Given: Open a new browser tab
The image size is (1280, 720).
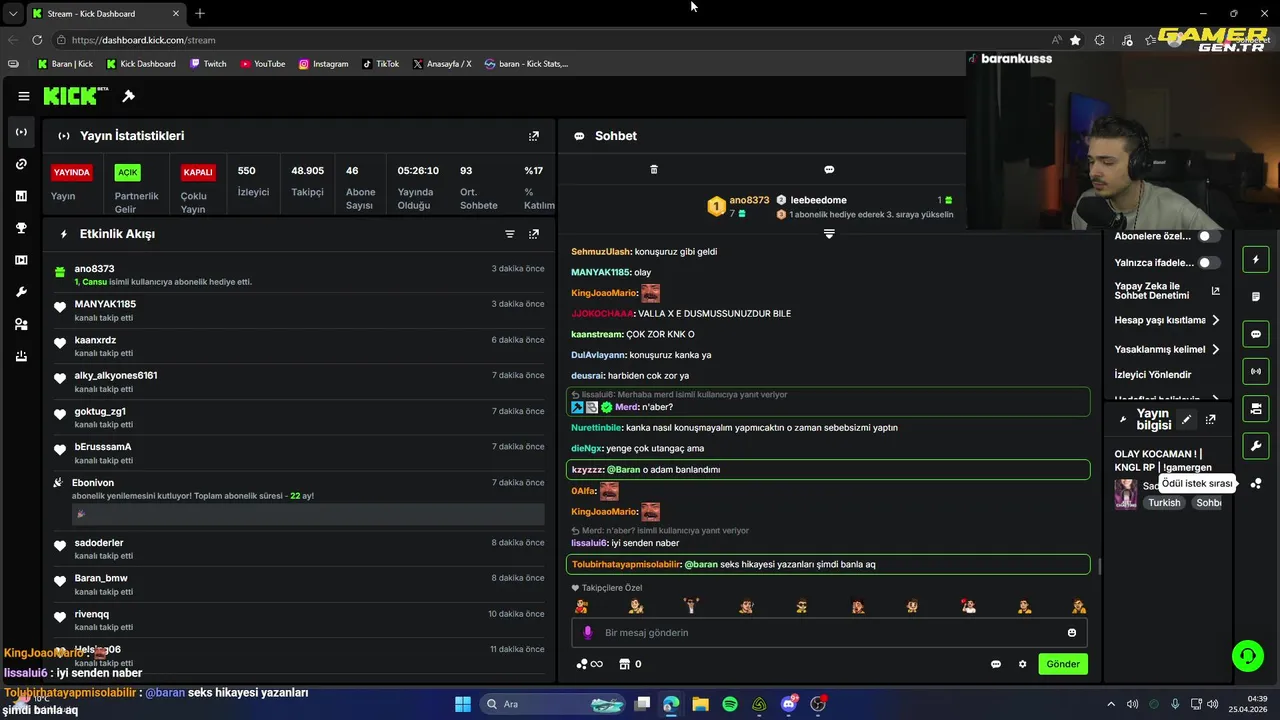Looking at the screenshot, I should (200, 13).
